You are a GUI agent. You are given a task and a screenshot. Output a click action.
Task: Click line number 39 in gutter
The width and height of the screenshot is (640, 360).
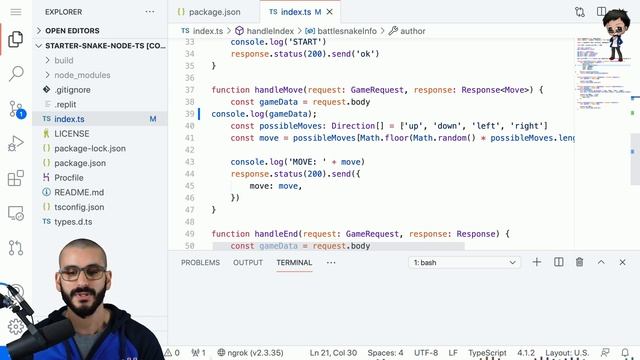(x=189, y=114)
